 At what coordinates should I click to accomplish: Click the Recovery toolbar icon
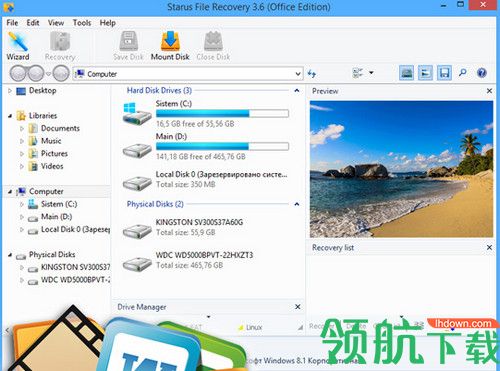60,46
